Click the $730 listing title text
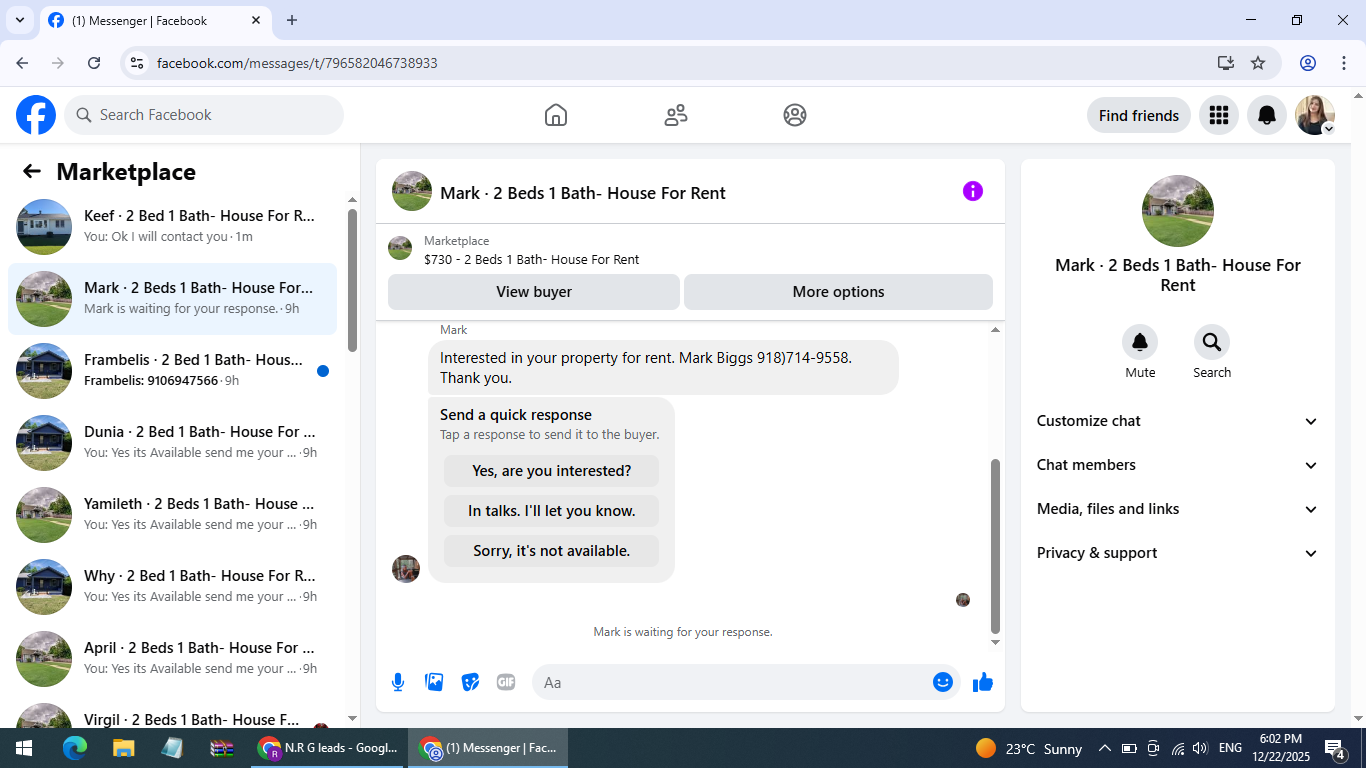This screenshot has height=768, width=1366. (531, 259)
